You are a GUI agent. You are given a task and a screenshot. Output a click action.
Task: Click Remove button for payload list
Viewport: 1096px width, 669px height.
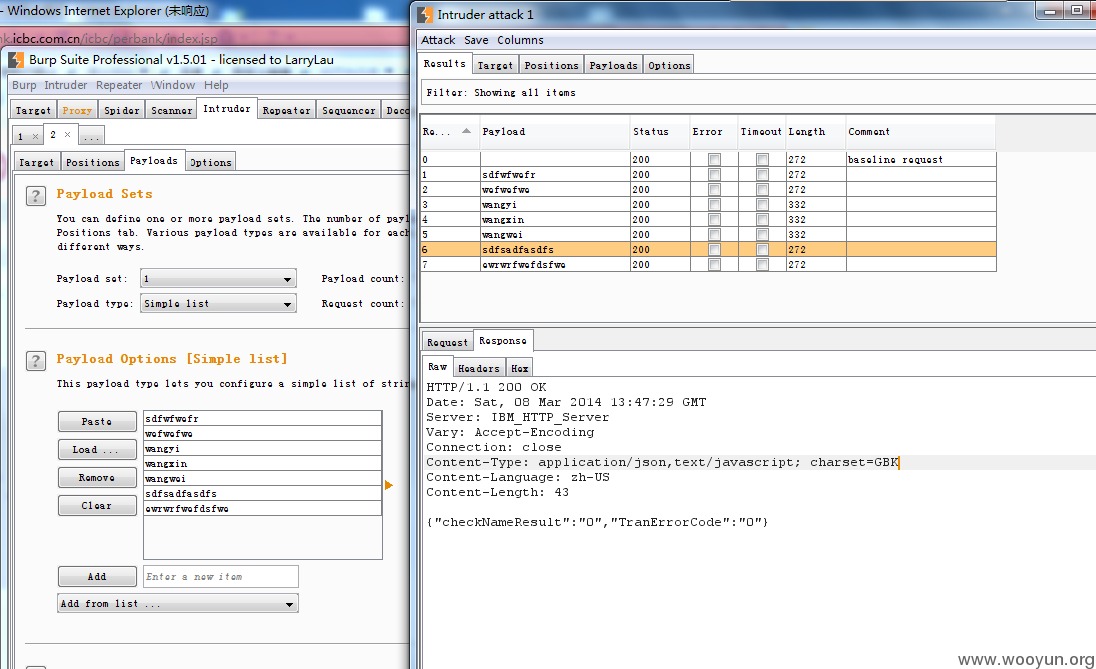tap(96, 477)
